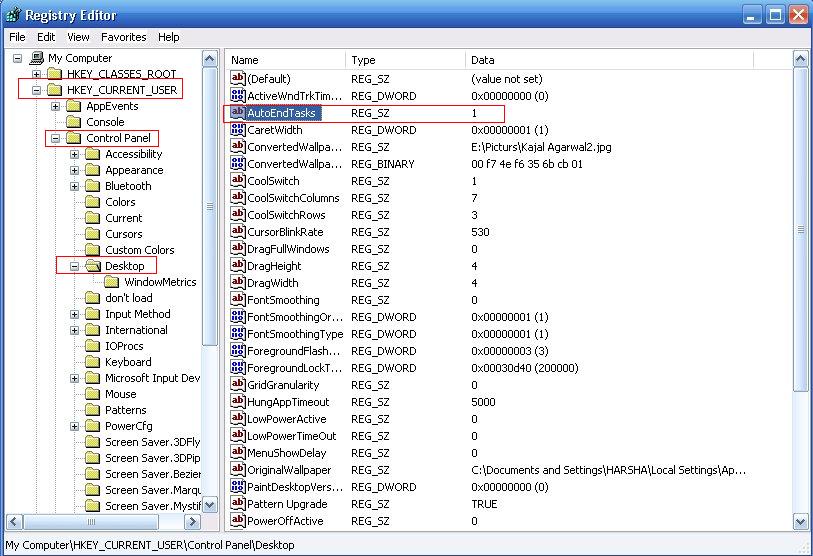Click value list scroll up arrow
The height and width of the screenshot is (556, 813).
click(x=800, y=59)
